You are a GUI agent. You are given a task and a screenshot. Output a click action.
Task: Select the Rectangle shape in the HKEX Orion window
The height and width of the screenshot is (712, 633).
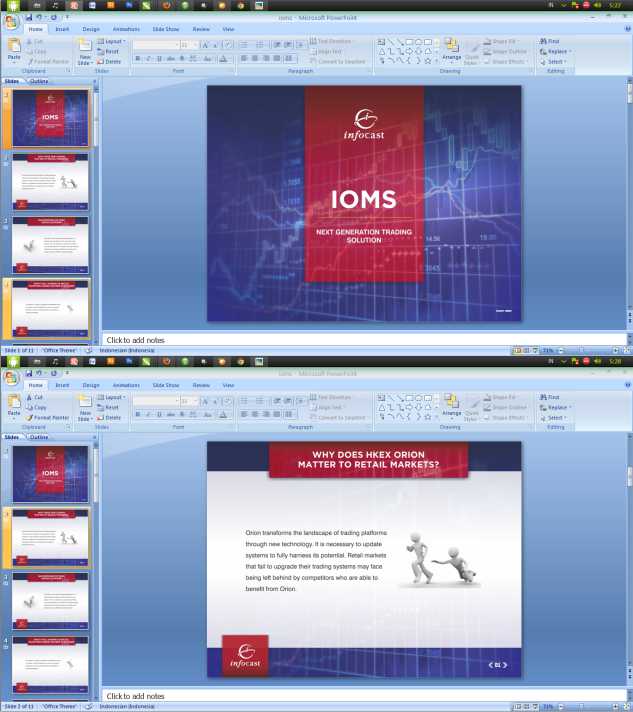[x=409, y=398]
